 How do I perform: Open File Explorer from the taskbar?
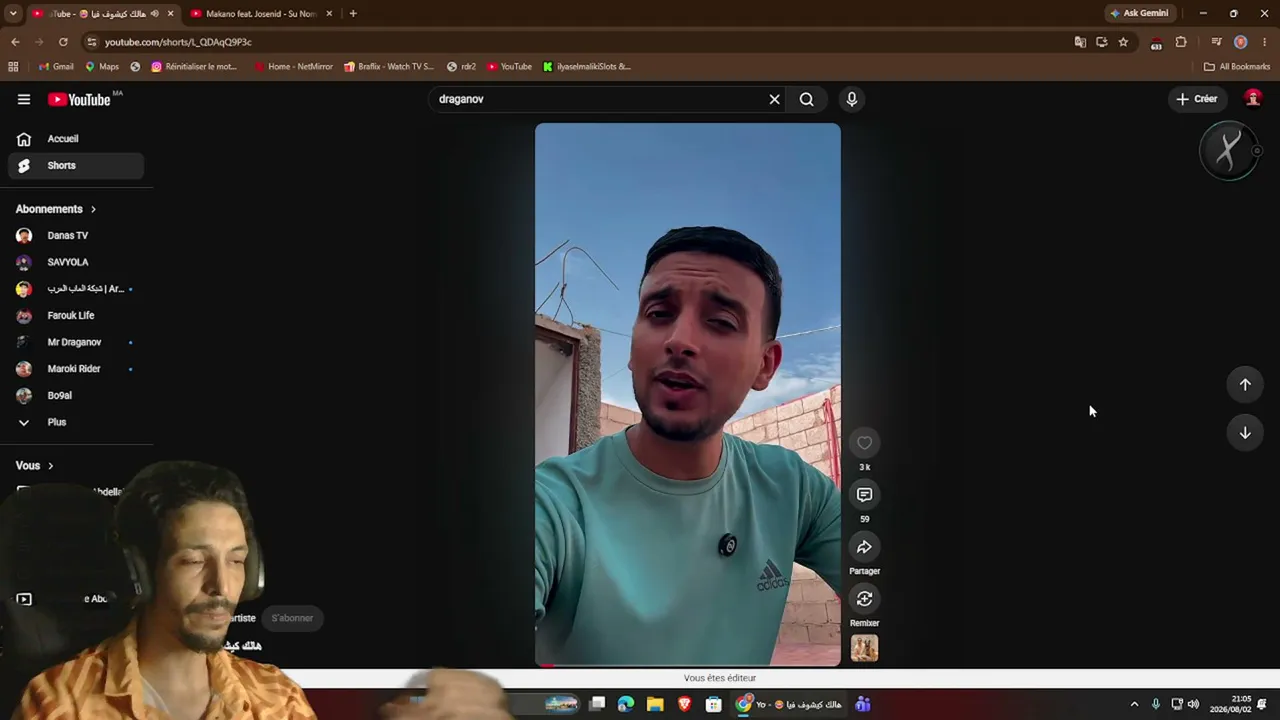(655, 704)
